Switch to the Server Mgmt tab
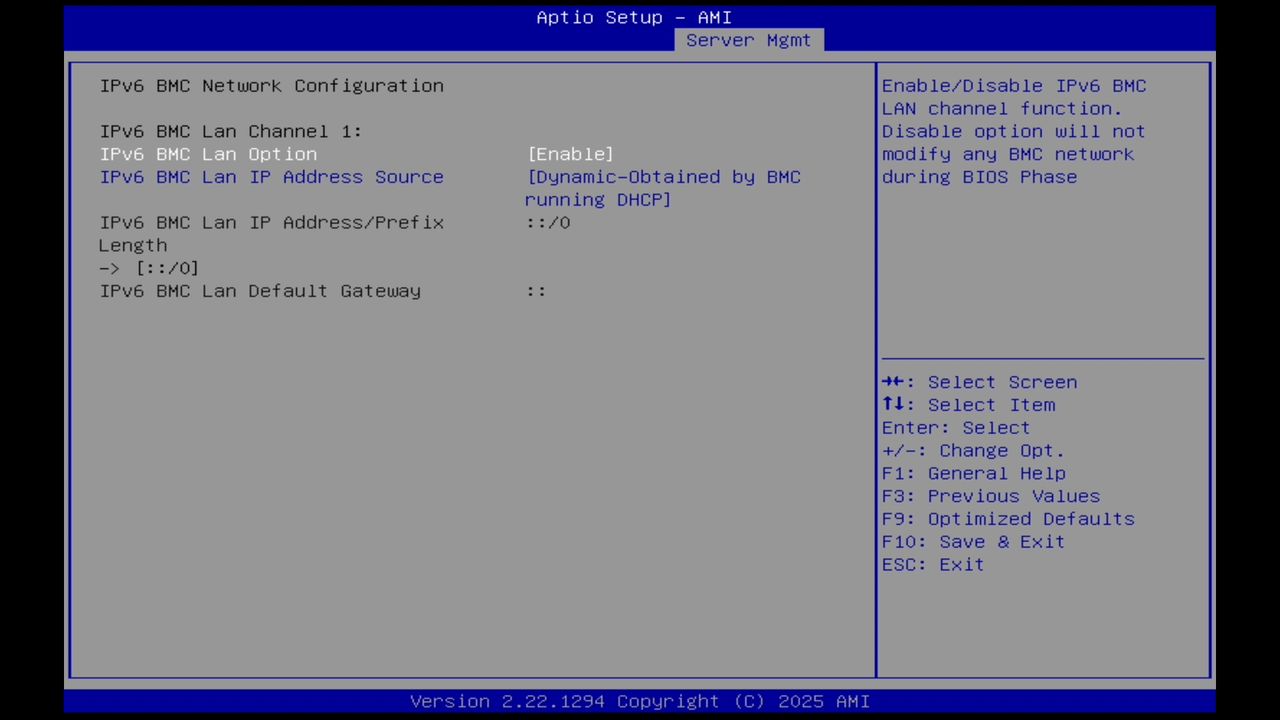1280x720 pixels. [x=748, y=40]
